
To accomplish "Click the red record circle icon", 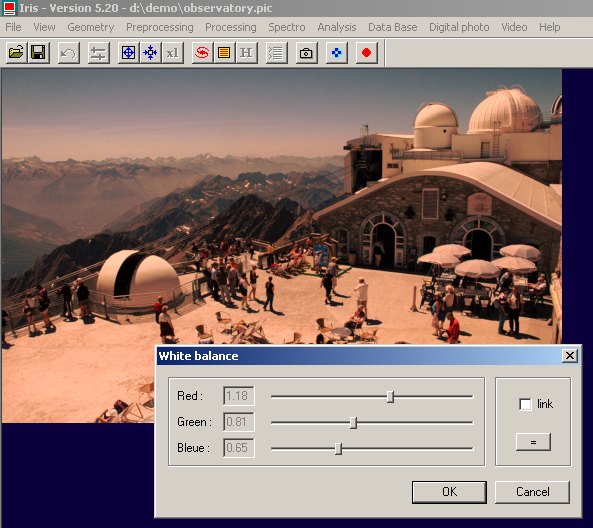I will [x=366, y=53].
